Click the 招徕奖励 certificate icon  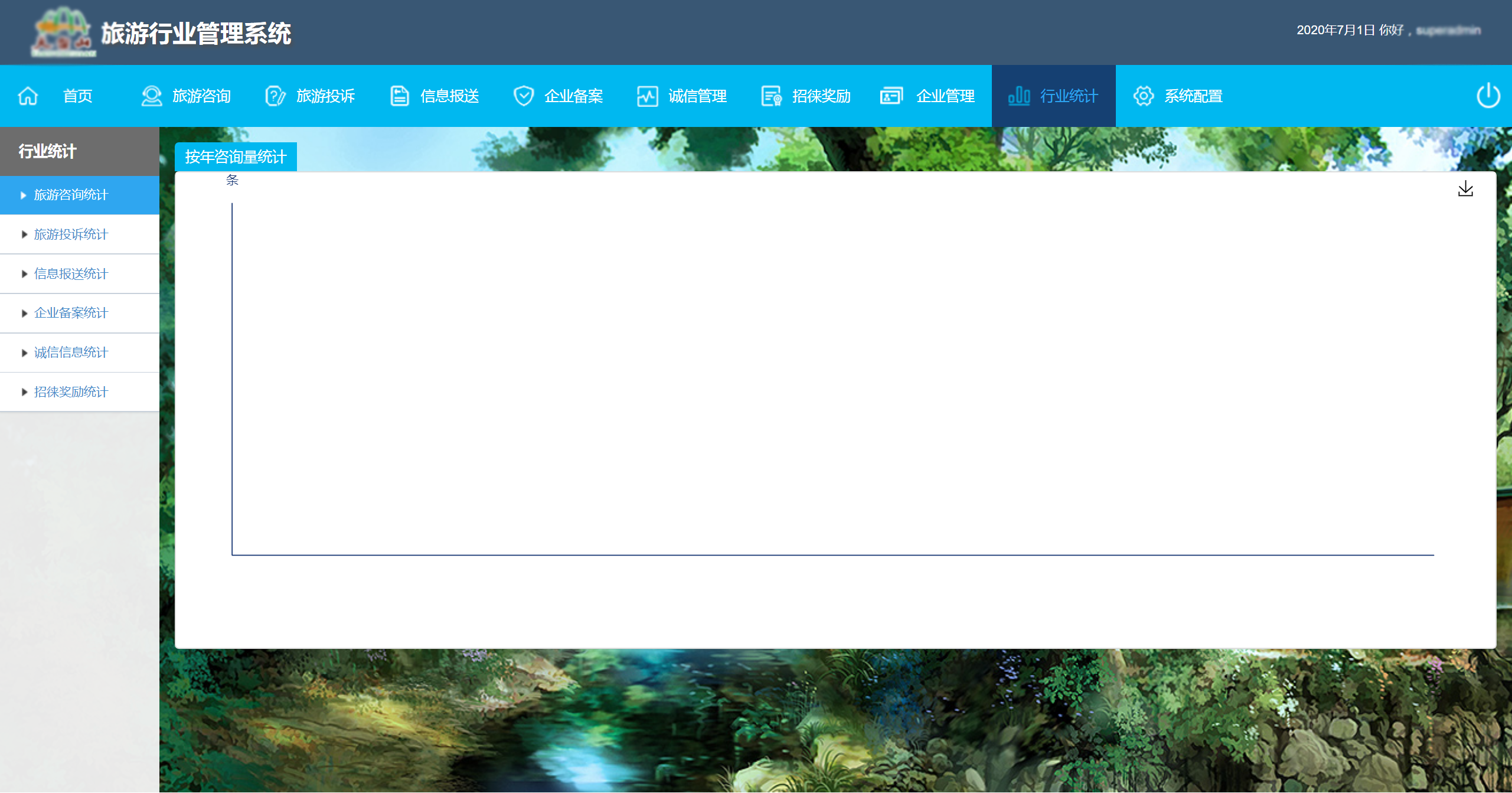771,96
